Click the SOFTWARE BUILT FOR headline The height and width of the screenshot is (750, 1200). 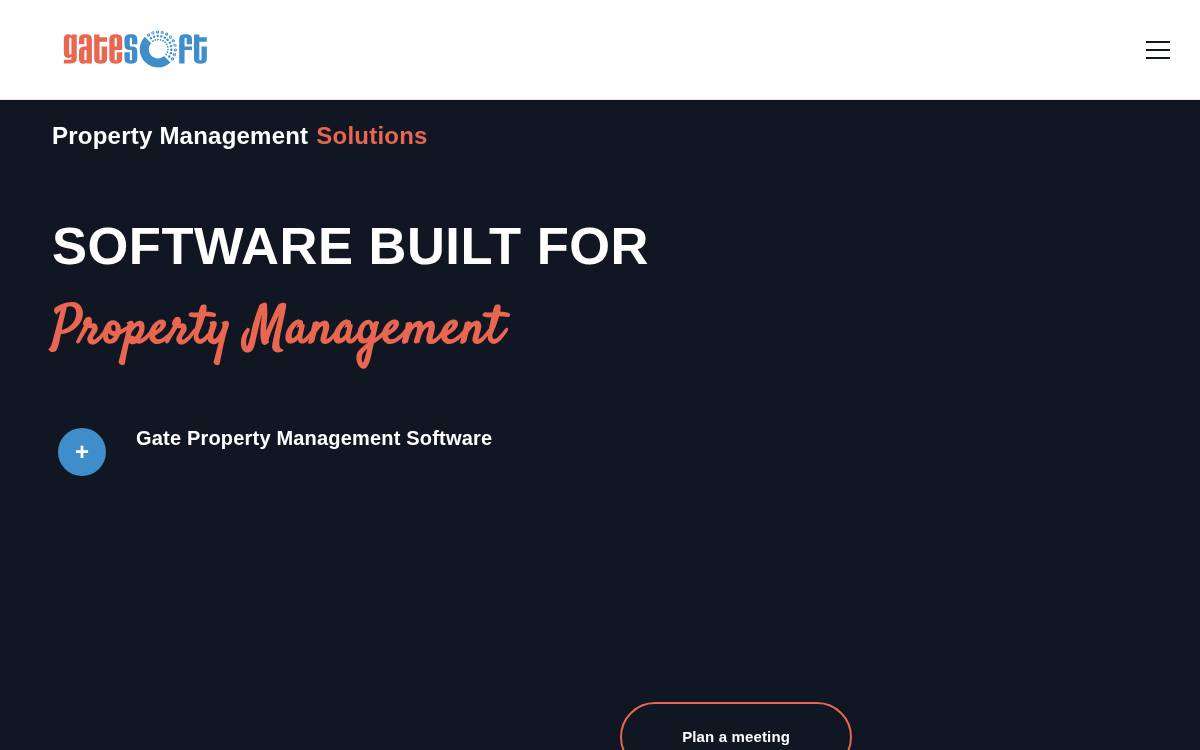[350, 246]
